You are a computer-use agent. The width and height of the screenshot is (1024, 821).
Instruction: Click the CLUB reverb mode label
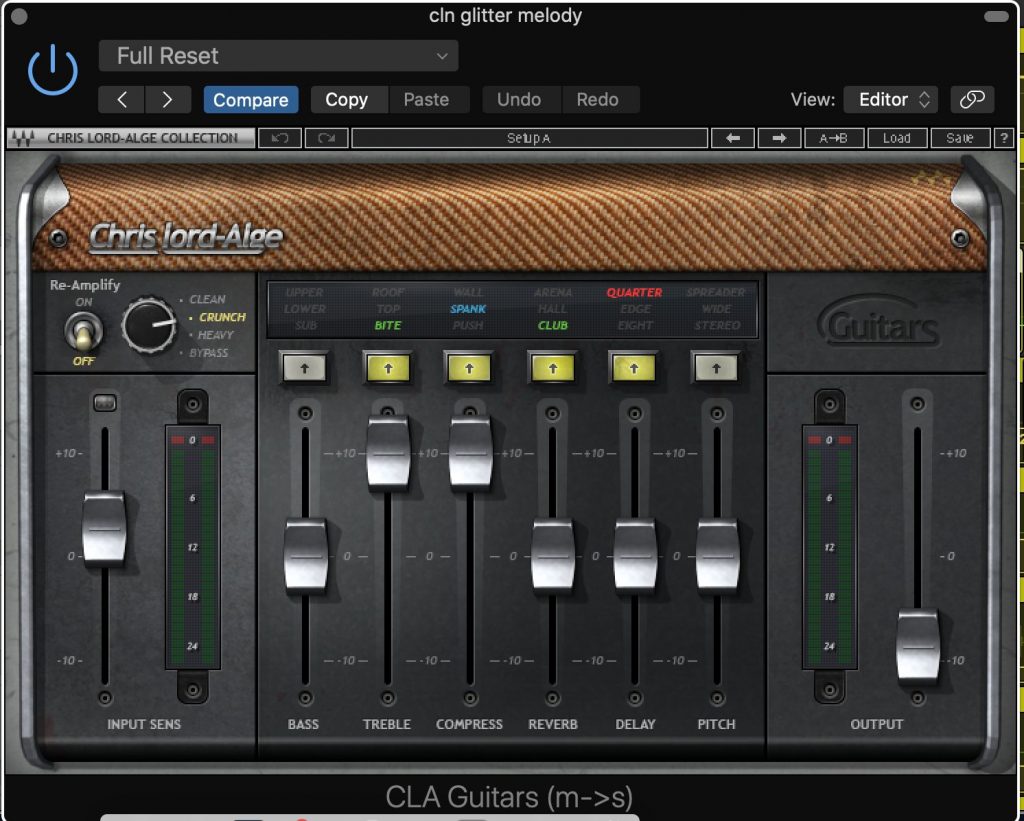click(x=552, y=325)
